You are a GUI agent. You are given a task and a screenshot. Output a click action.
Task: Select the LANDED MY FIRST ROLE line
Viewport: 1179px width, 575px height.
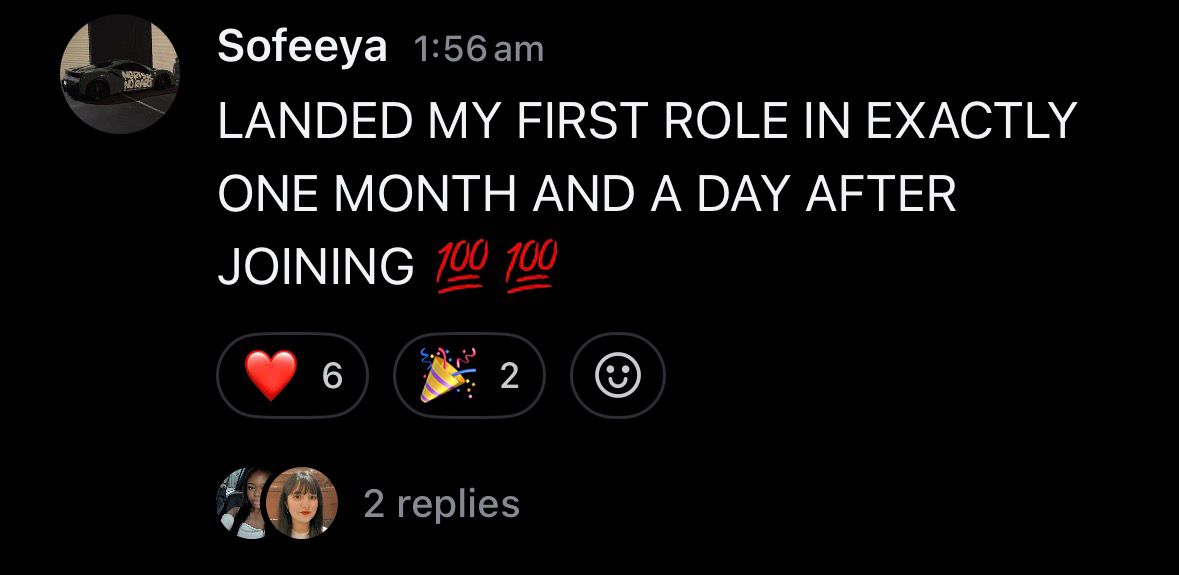click(647, 120)
